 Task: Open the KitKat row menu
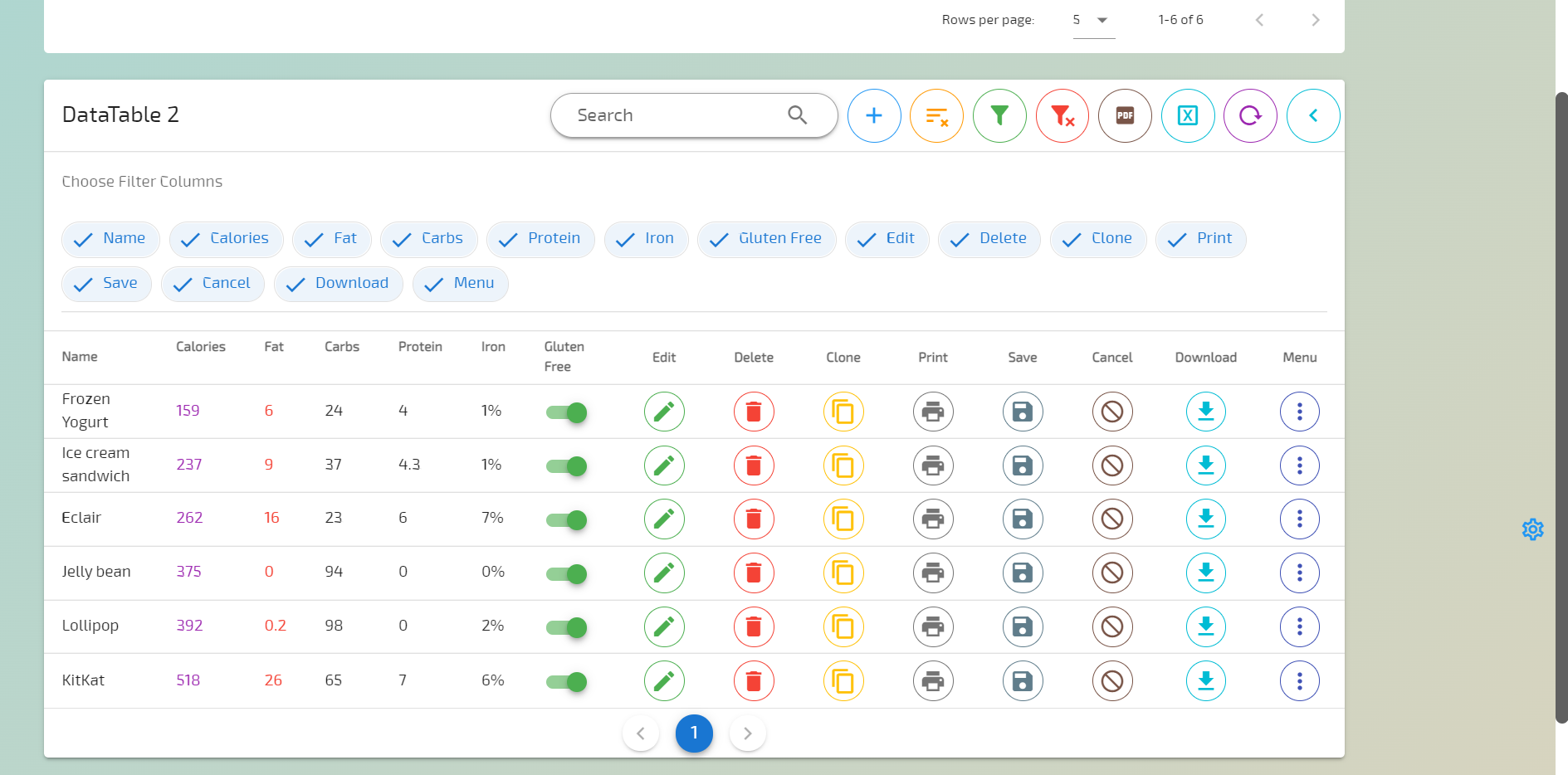tap(1300, 681)
